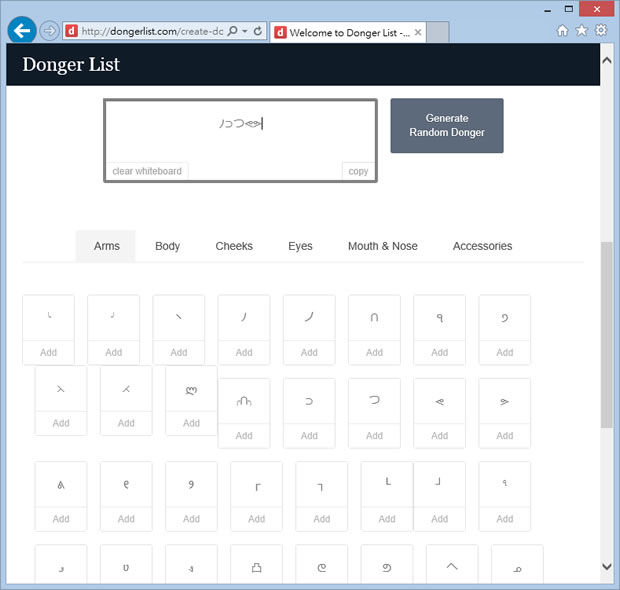Viewport: 620px width, 590px height.
Task: Add the ლ hand character
Action: point(191,423)
